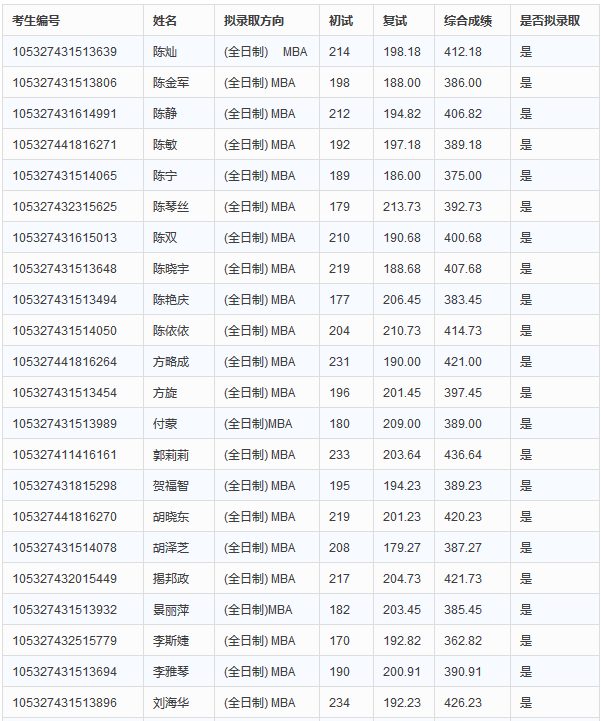Select the name cell 贺福智
This screenshot has width=601, height=721.
tap(170, 486)
